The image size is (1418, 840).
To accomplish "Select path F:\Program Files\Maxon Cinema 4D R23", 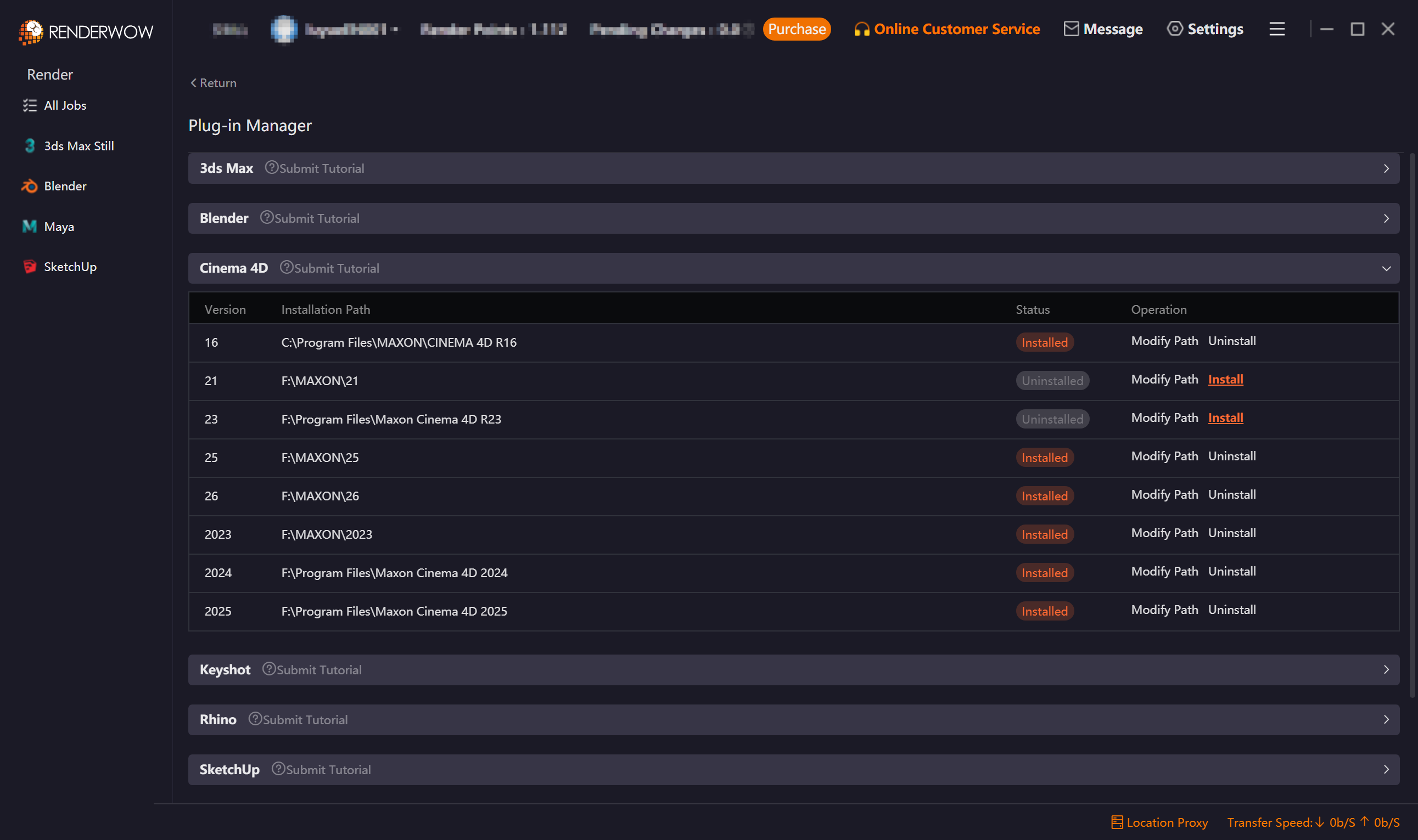I will [x=391, y=419].
